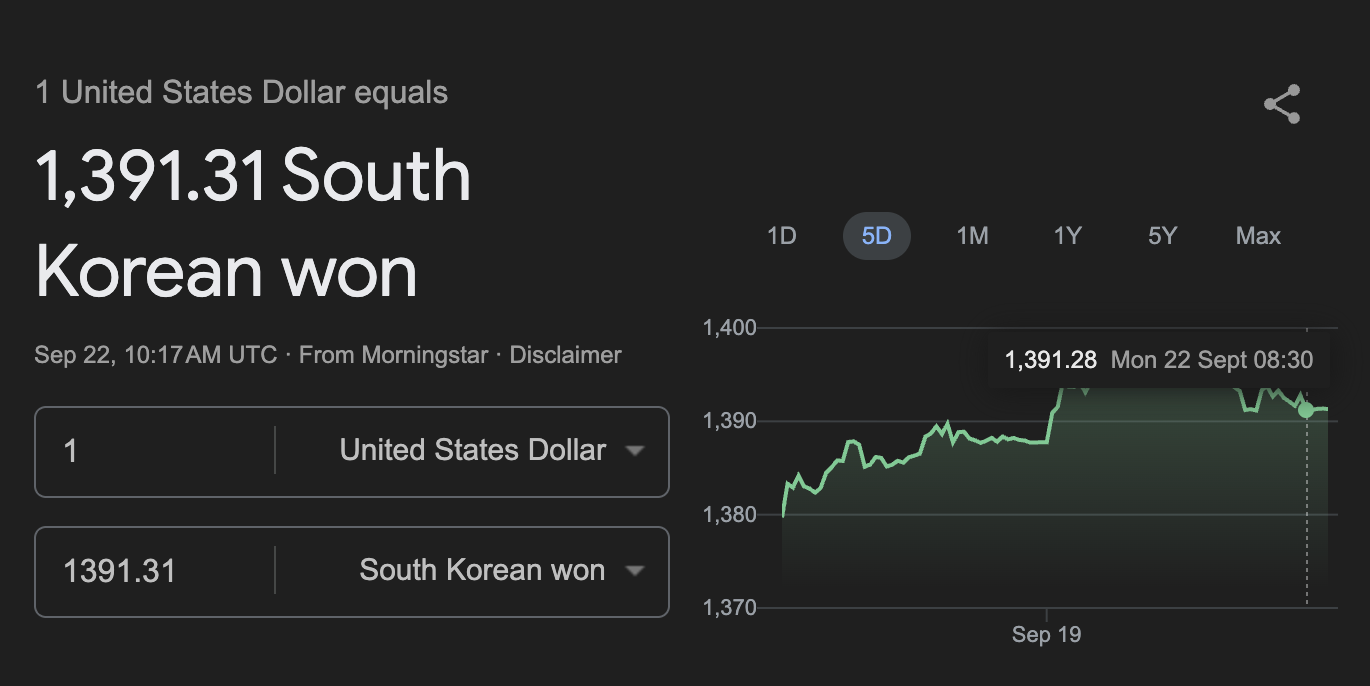
Task: Open the Disclaimer link
Action: (565, 355)
